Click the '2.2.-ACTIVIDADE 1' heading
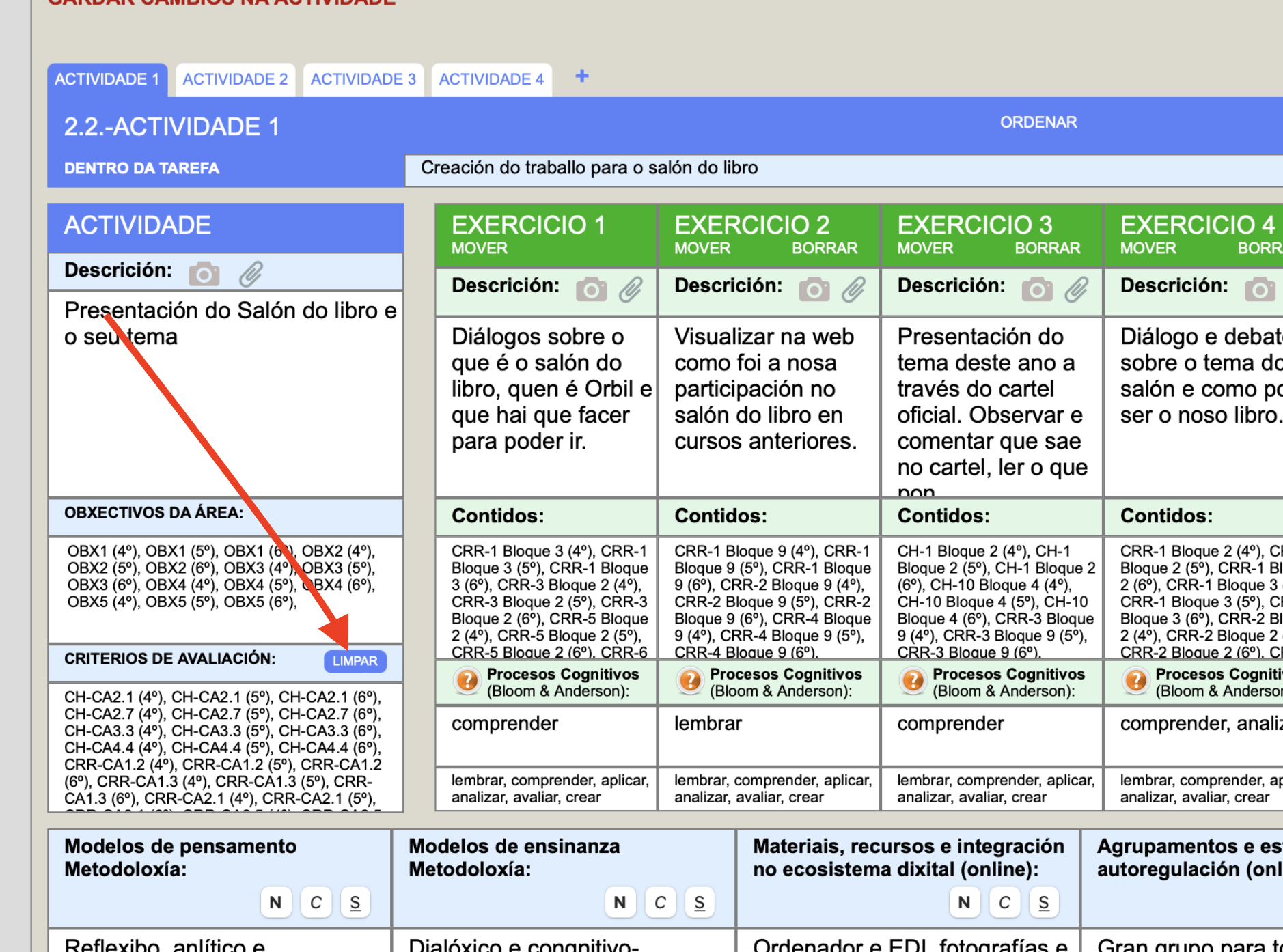1283x952 pixels. point(172,127)
